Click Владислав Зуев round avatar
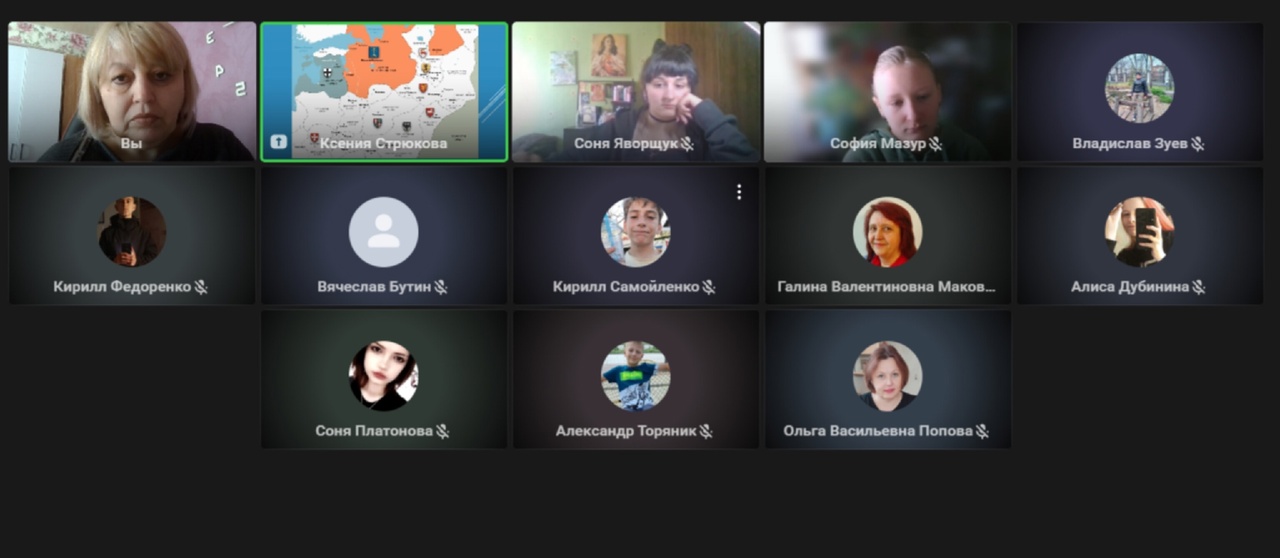The height and width of the screenshot is (558, 1280). point(1140,88)
